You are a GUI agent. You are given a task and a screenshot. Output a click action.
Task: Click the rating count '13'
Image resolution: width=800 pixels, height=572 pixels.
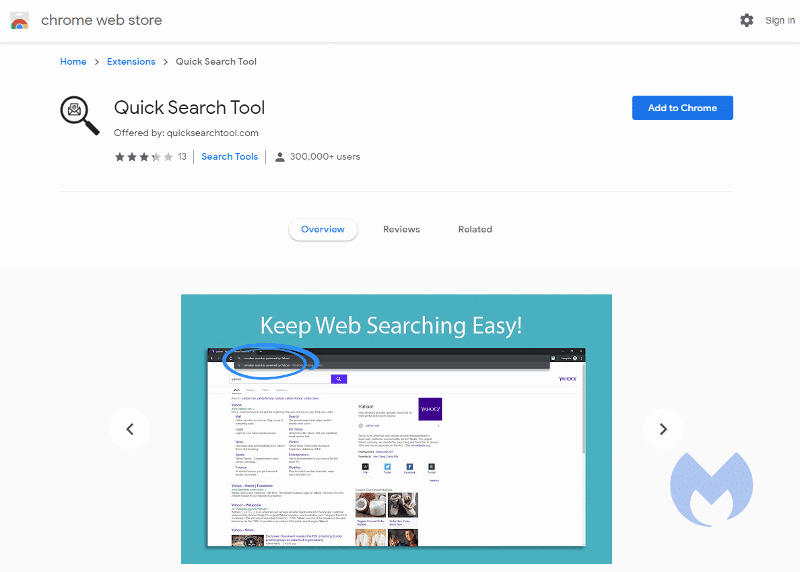[x=182, y=157]
